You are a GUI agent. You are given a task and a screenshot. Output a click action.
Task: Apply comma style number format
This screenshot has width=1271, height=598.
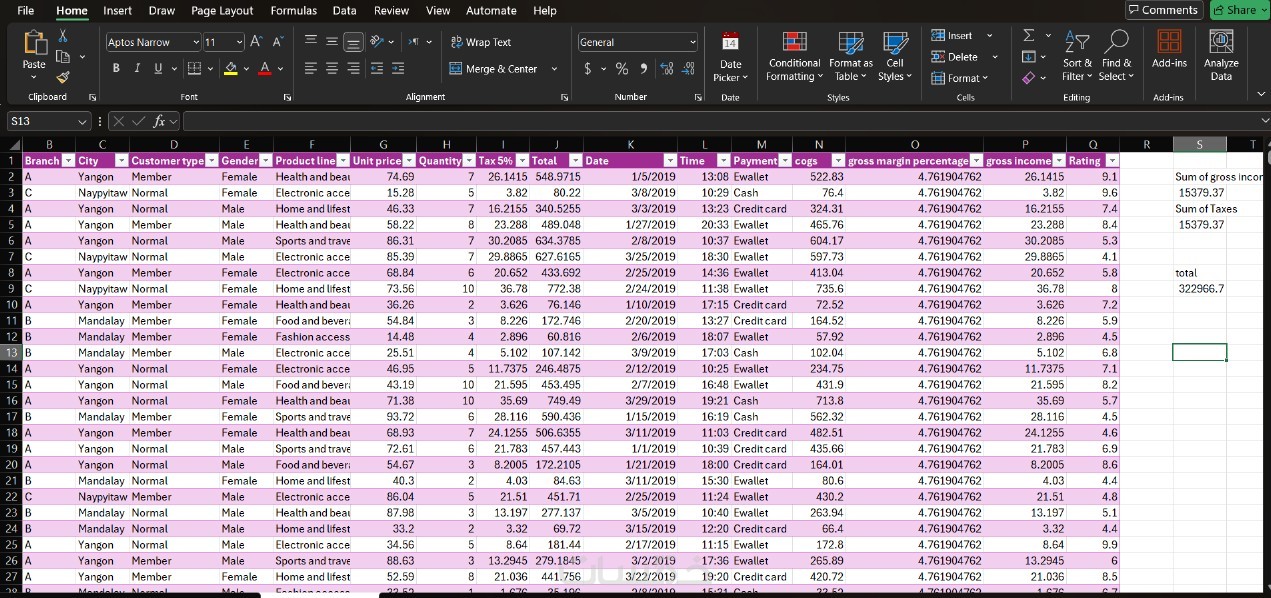click(643, 68)
